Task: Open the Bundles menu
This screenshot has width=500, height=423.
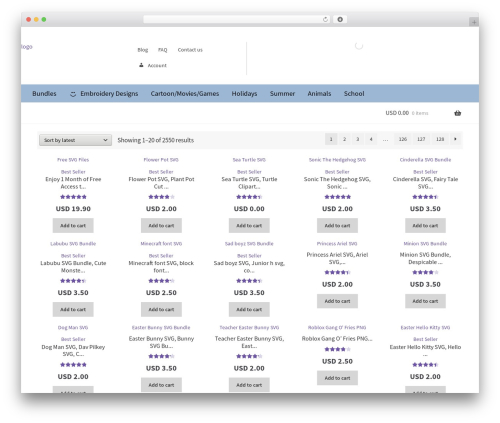Action: (44, 94)
